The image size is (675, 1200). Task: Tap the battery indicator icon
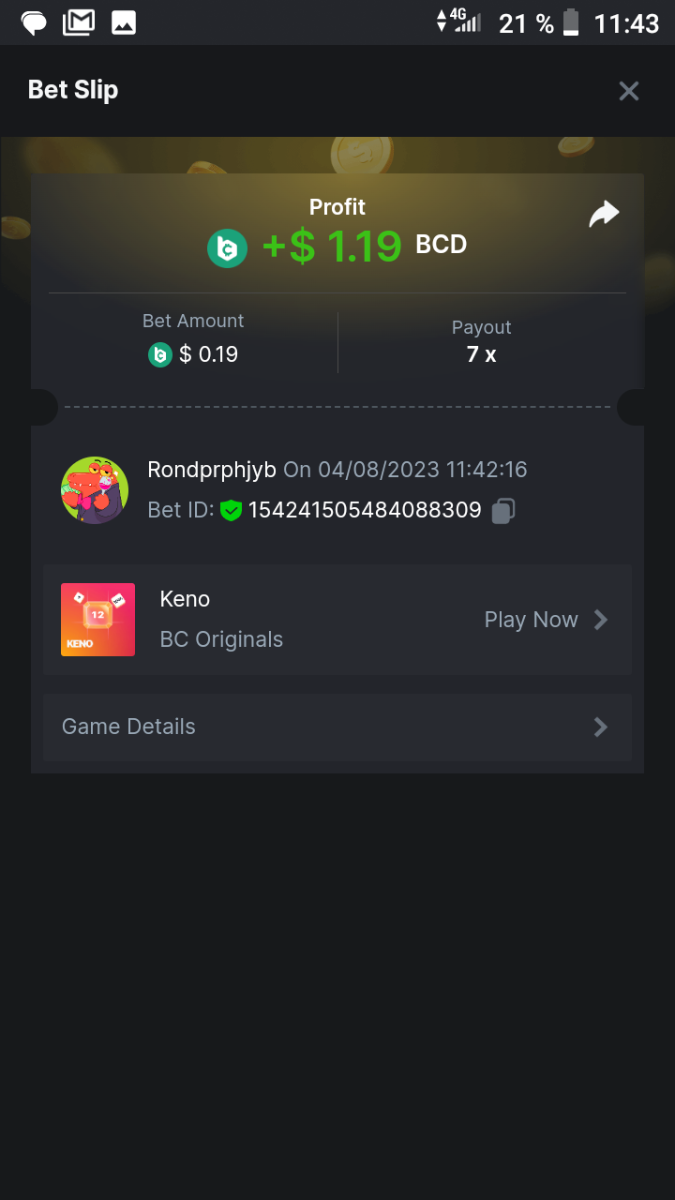(571, 23)
